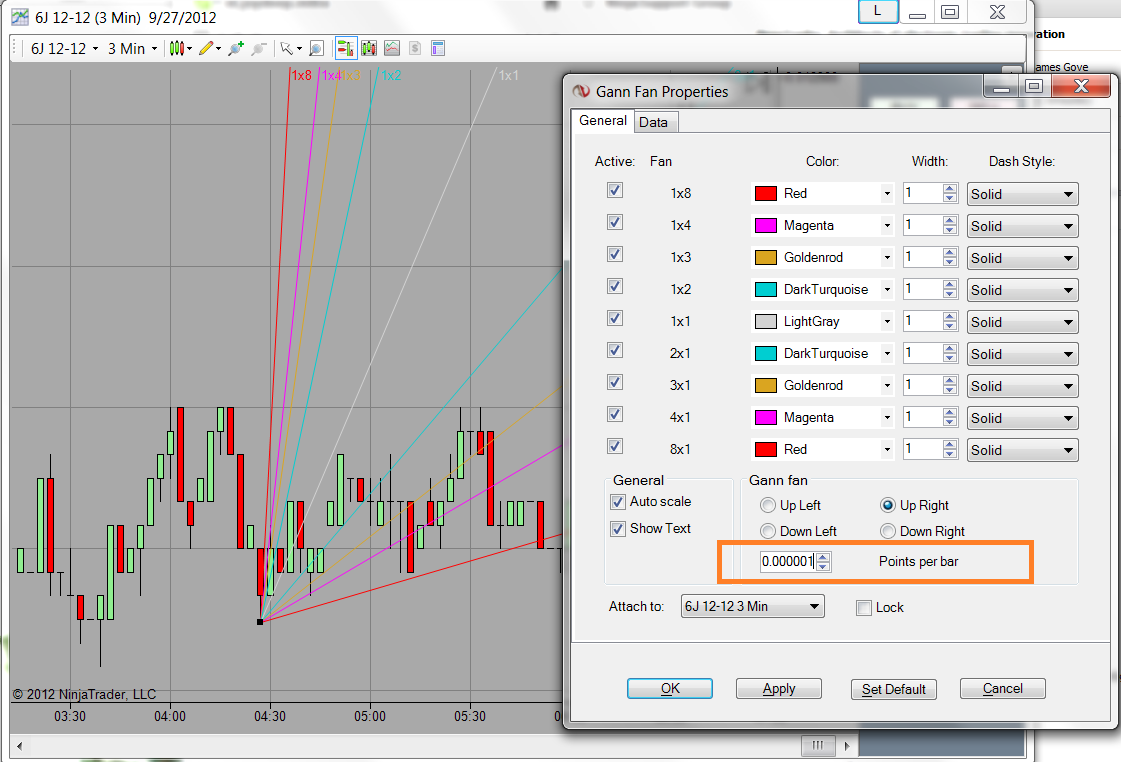This screenshot has width=1121, height=762.
Task: Uncheck the 2x1 fan active checkbox
Action: pos(615,350)
